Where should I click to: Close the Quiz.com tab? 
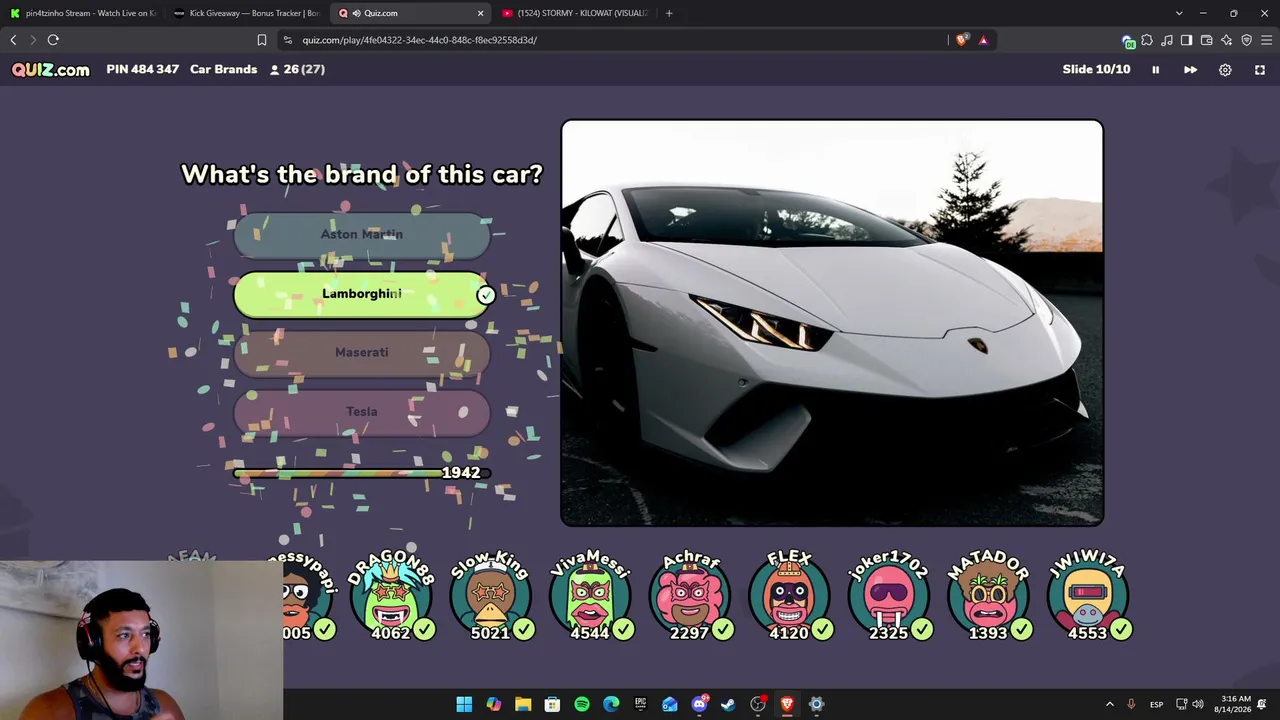pos(480,13)
